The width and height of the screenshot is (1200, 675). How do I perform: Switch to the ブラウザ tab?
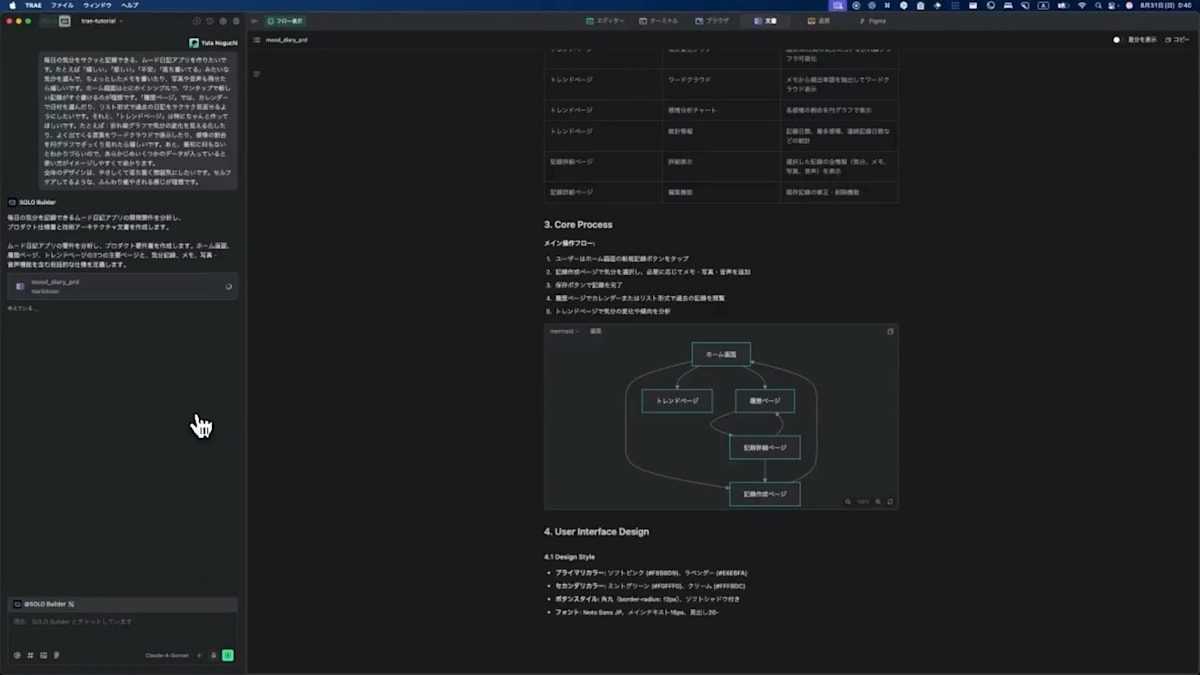[x=711, y=20]
